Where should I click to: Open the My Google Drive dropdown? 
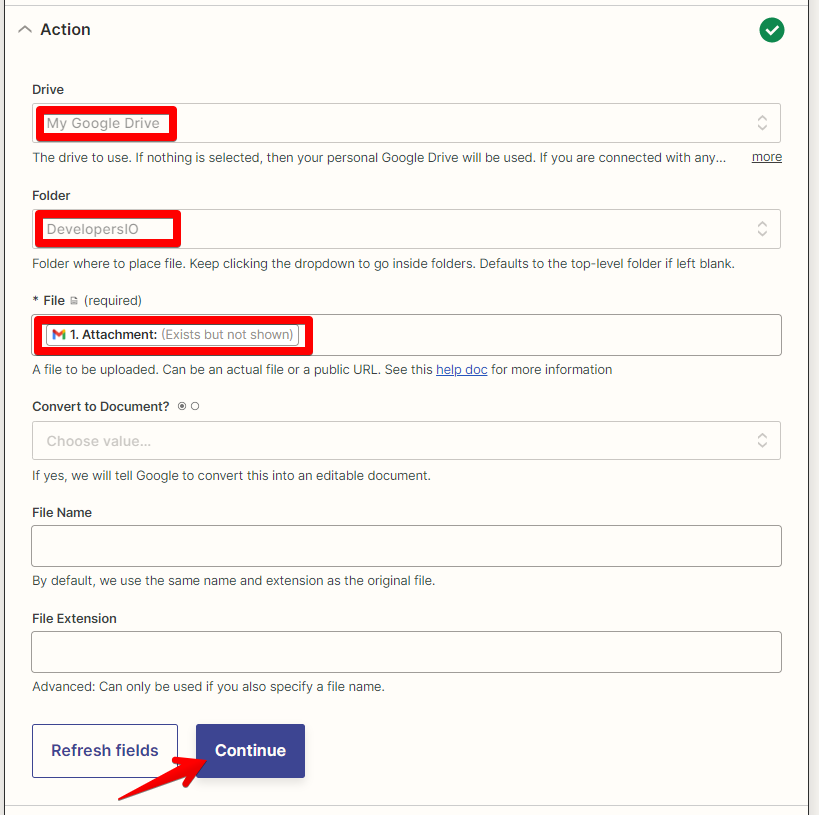(400, 122)
